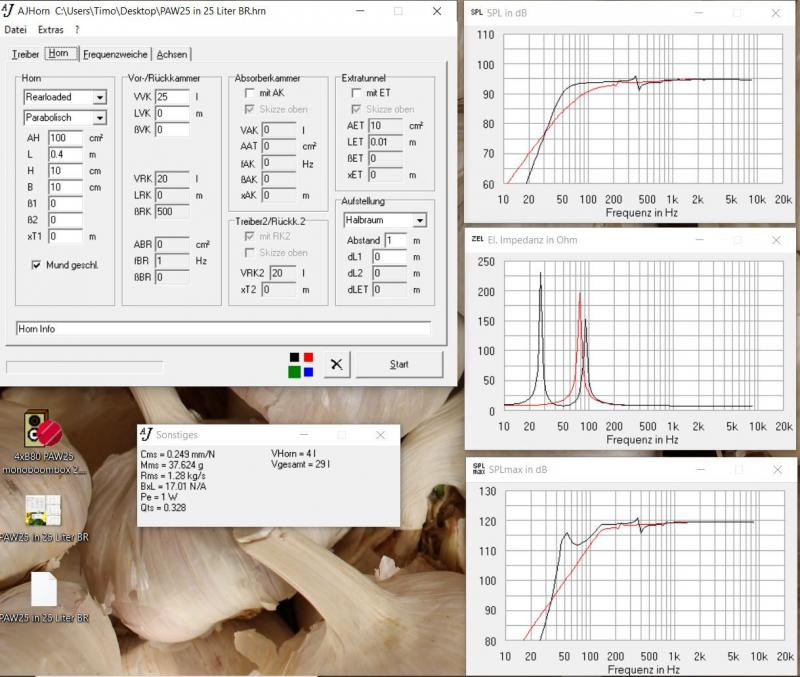Image resolution: width=800 pixels, height=677 pixels.
Task: Open the Datei menu
Action: click(x=16, y=30)
